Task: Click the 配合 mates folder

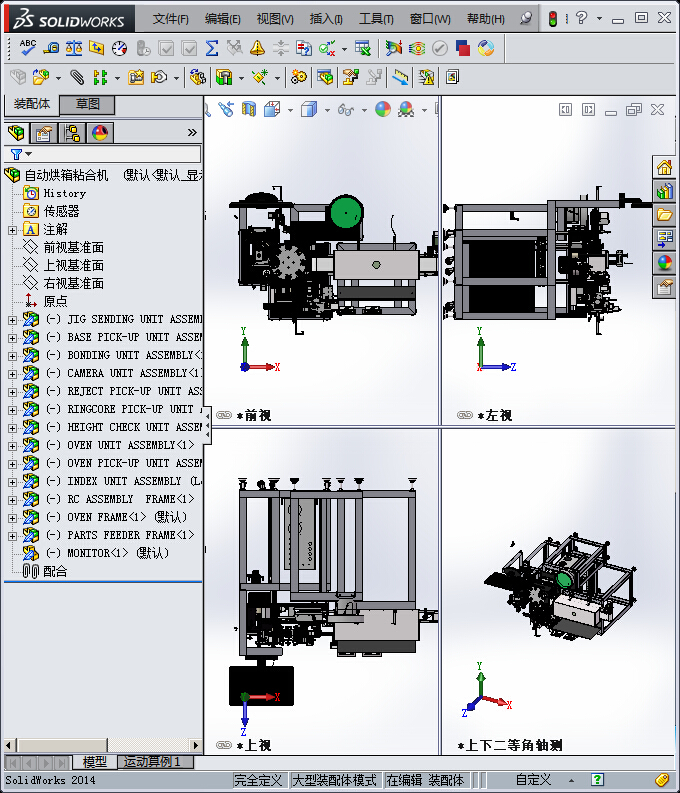Action: coord(55,571)
